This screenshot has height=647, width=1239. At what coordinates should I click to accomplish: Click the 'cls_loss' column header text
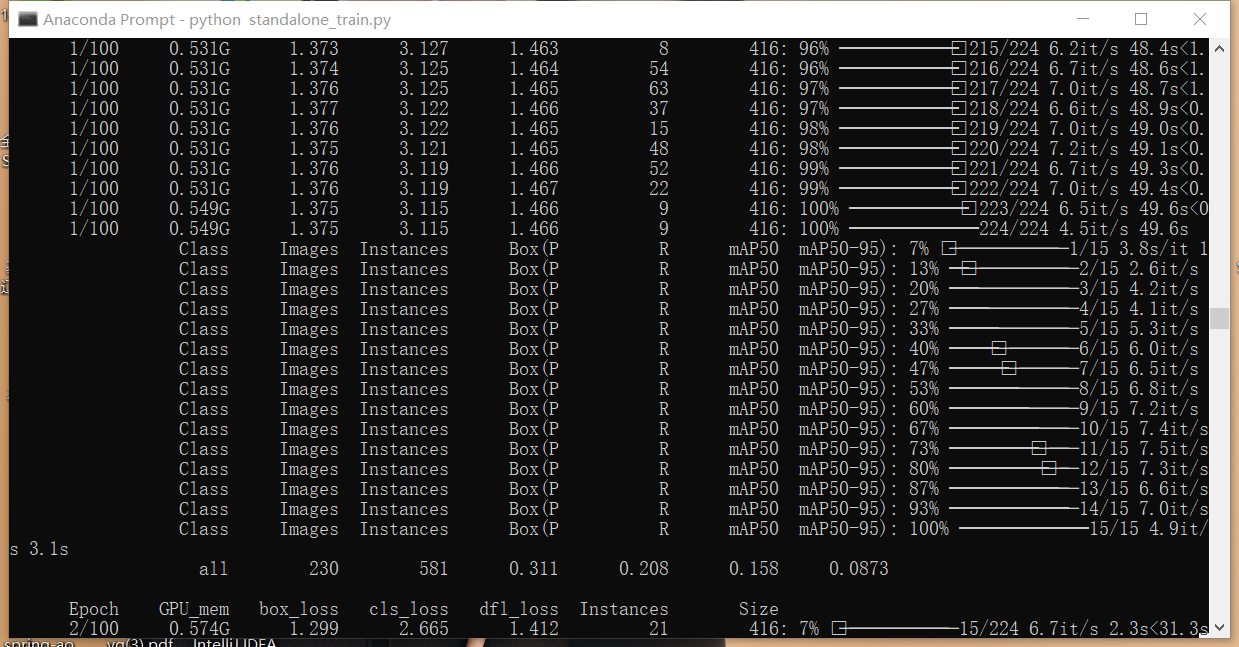click(409, 609)
